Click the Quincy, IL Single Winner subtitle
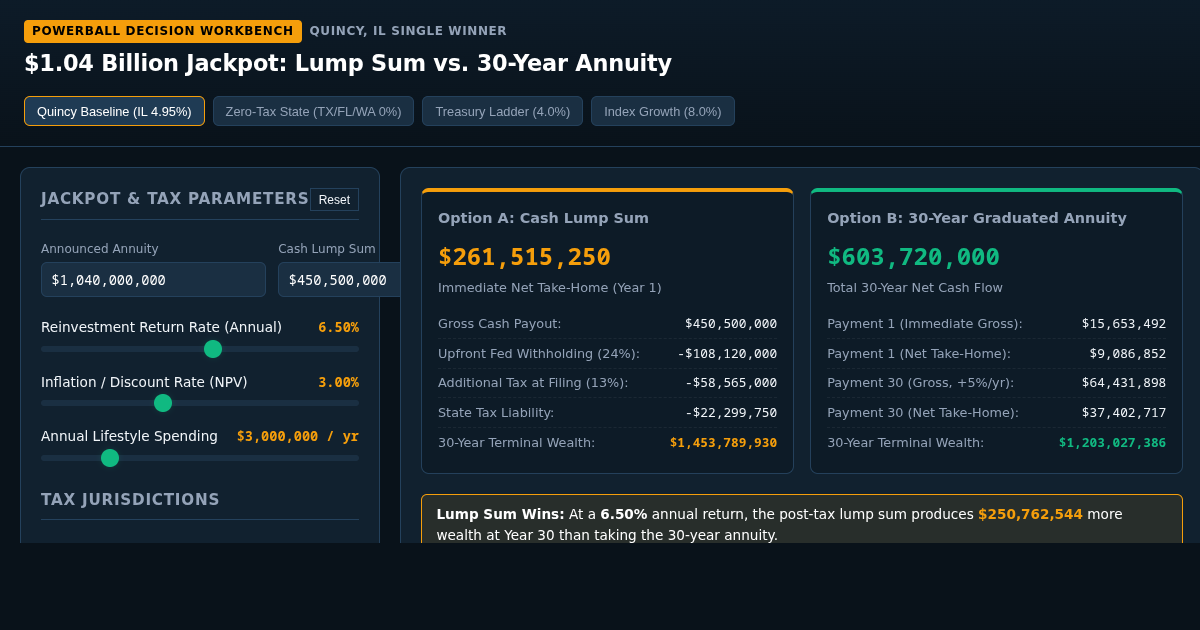The height and width of the screenshot is (630, 1200). 408,31
